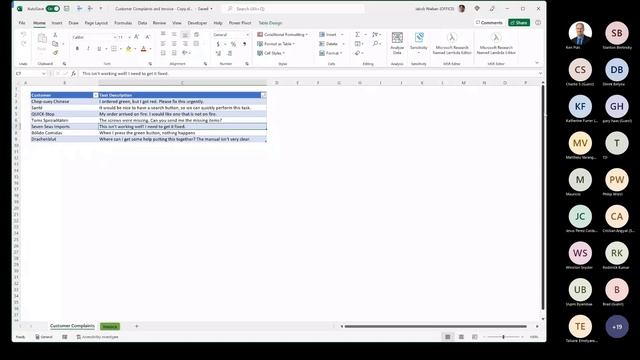Expand Conditional Formatting menu
The image size is (640, 360).
pyautogui.click(x=282, y=35)
